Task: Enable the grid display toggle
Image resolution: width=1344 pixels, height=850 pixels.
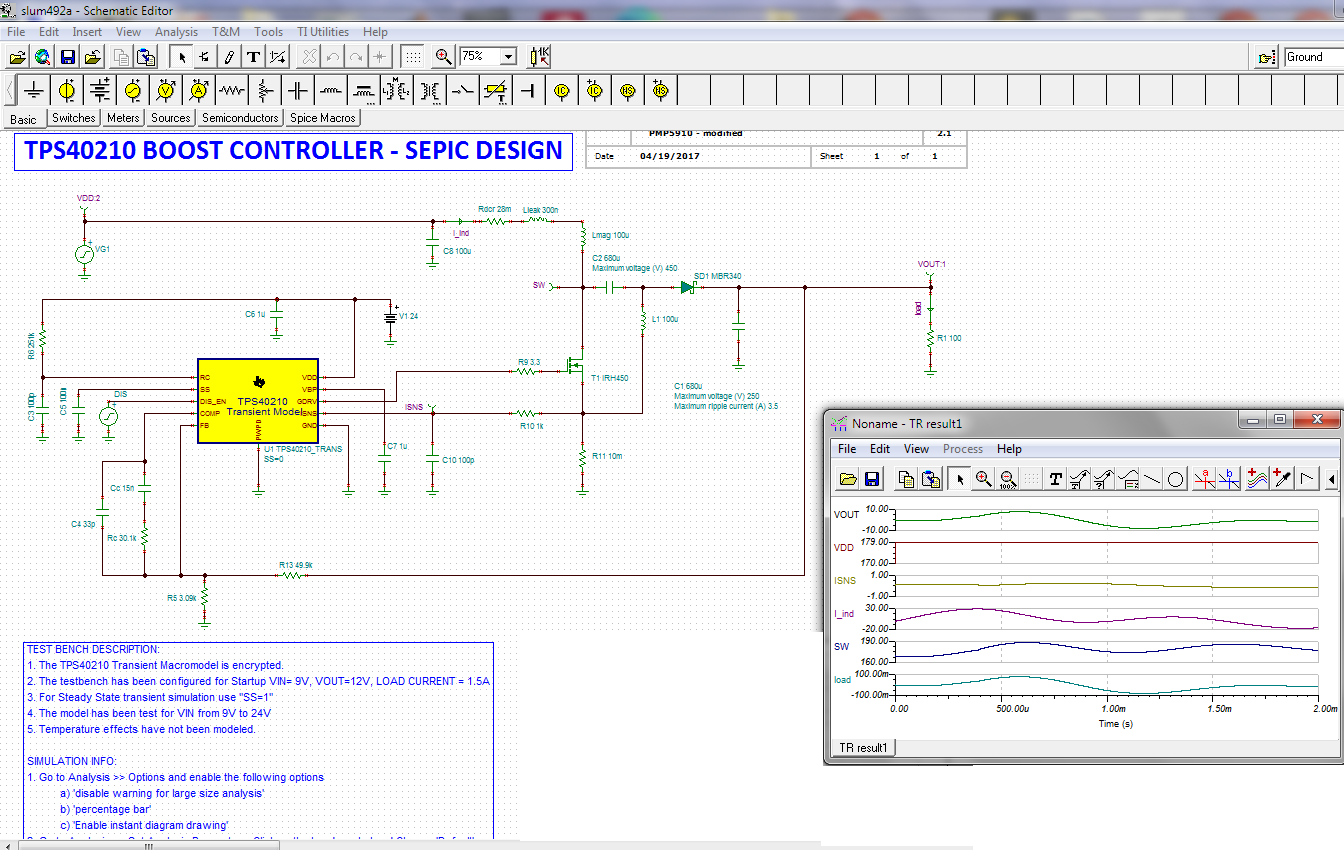Action: click(410, 56)
